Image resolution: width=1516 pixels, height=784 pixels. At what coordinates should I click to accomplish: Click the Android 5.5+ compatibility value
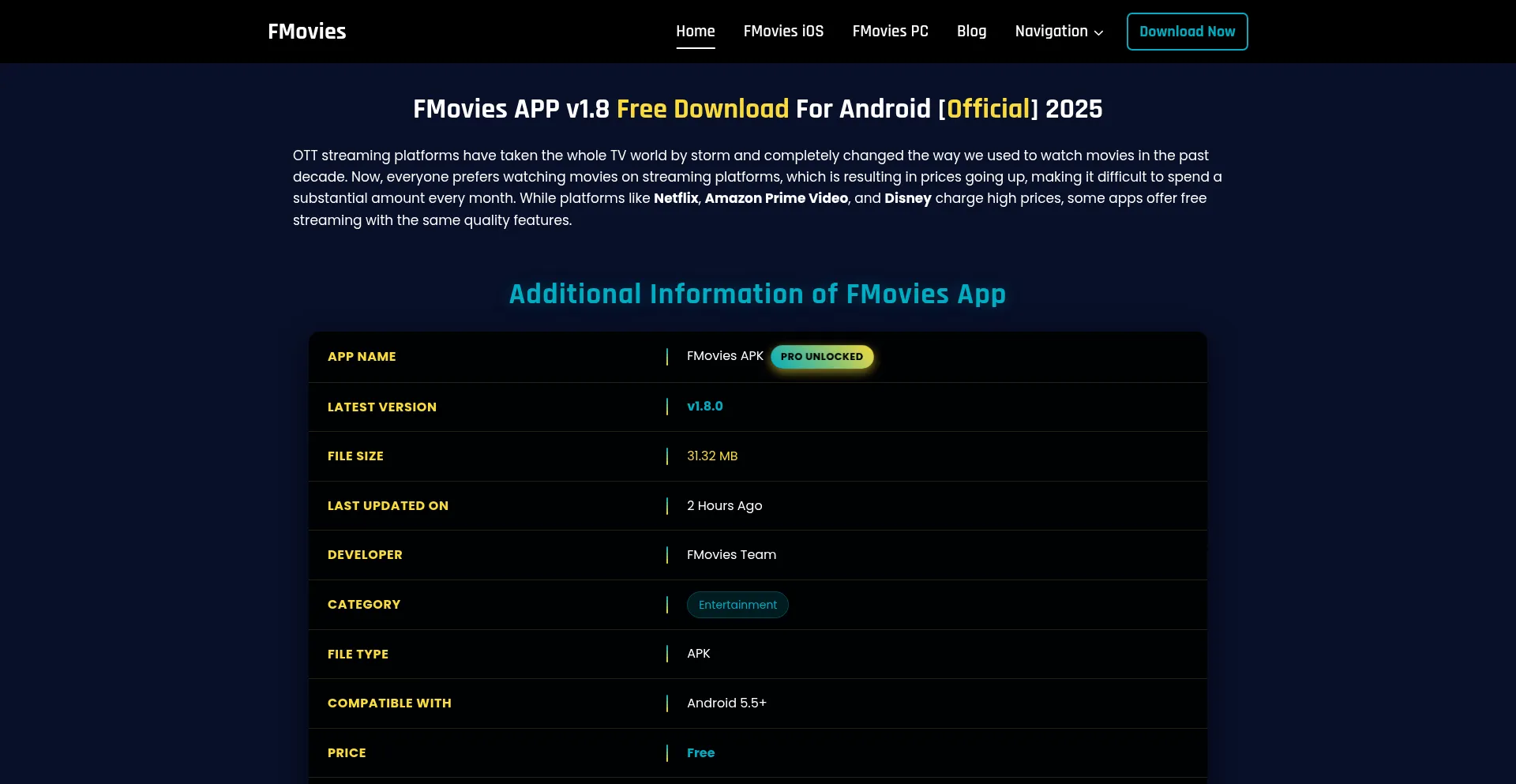pos(726,703)
